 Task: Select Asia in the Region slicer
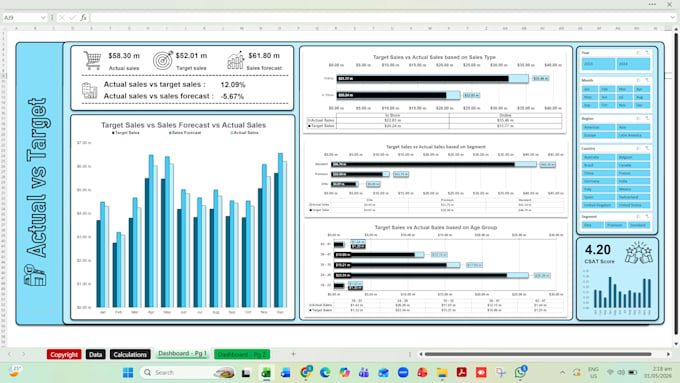pos(633,127)
